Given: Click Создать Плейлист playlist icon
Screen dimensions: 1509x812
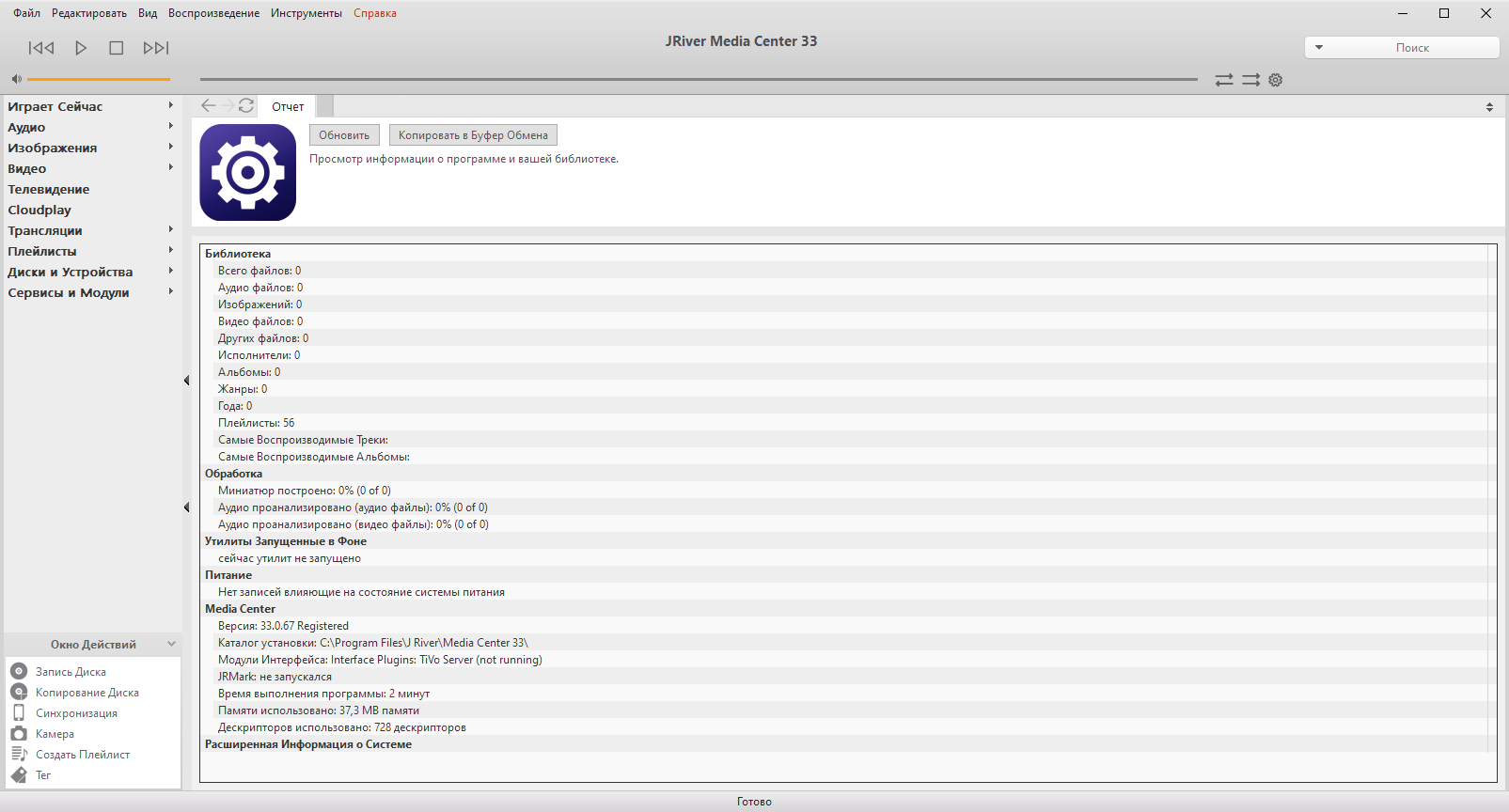Looking at the screenshot, I should tap(19, 754).
